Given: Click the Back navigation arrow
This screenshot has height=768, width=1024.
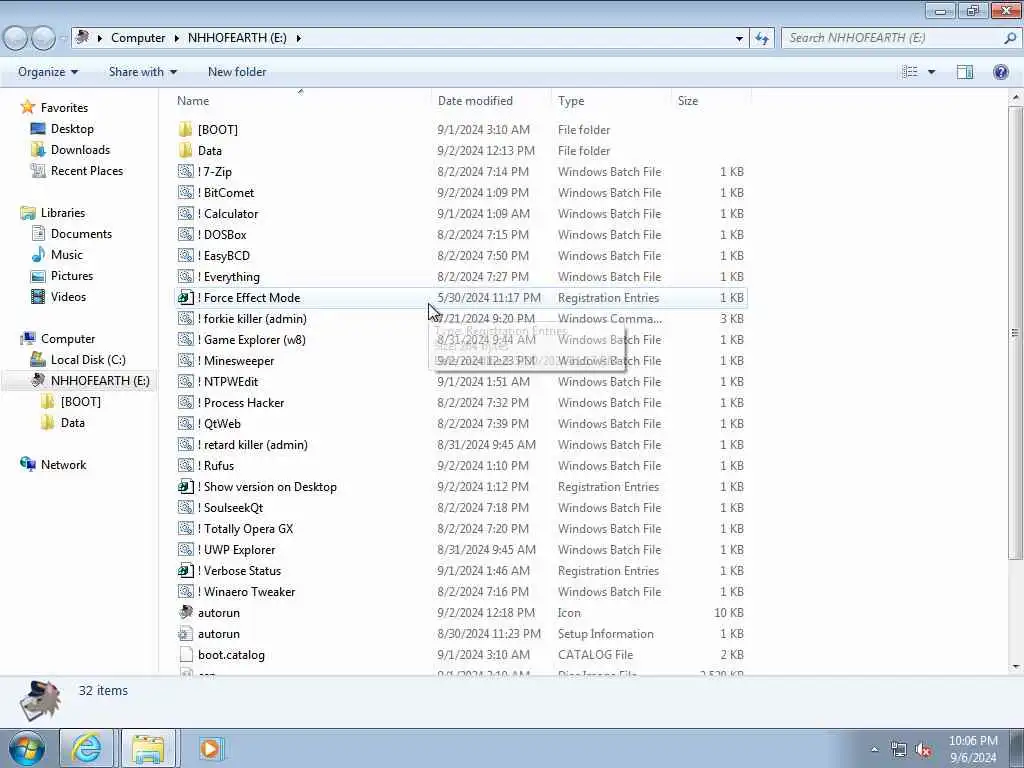Looking at the screenshot, I should [15, 38].
